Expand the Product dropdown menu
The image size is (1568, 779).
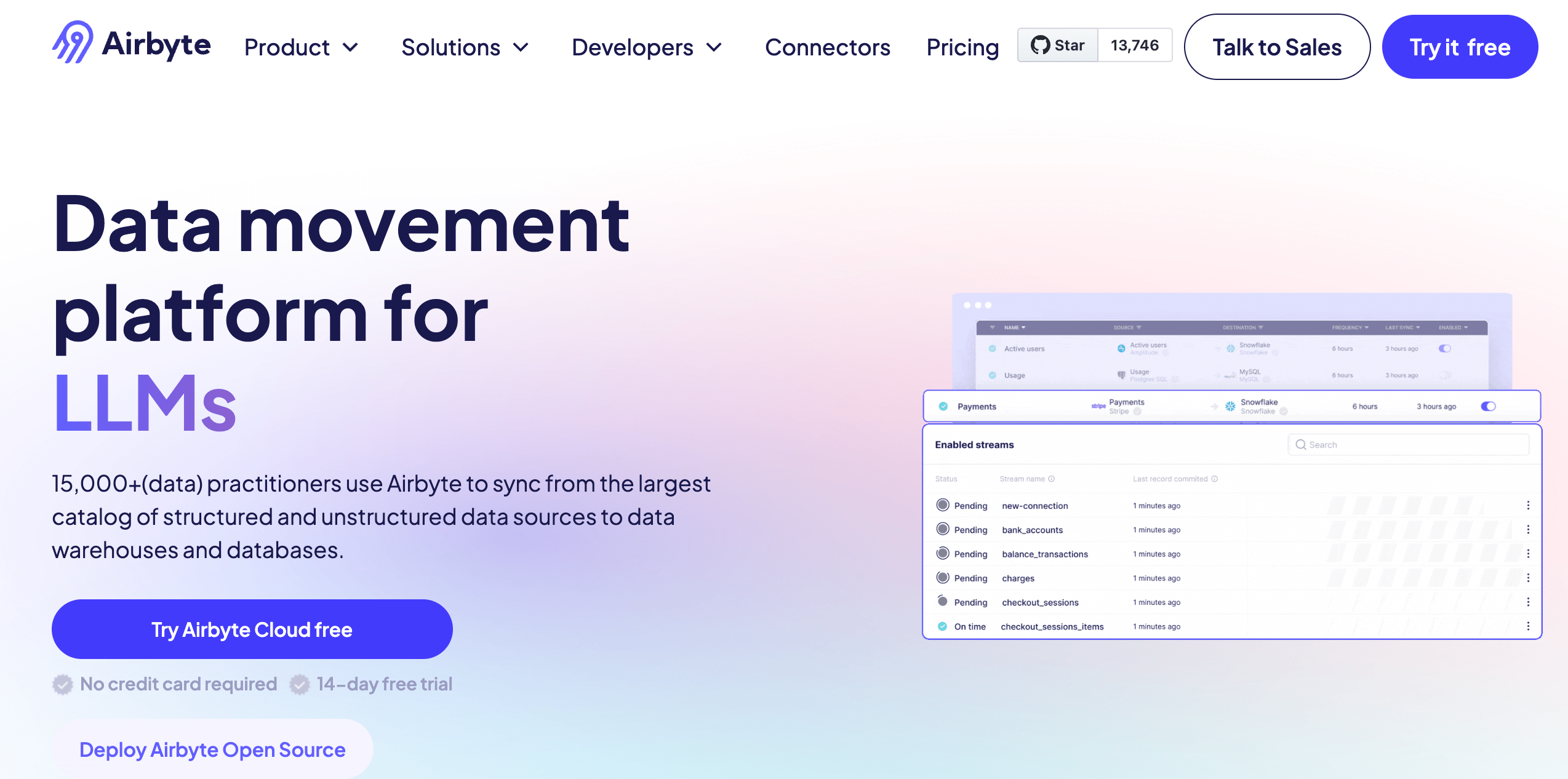(299, 46)
